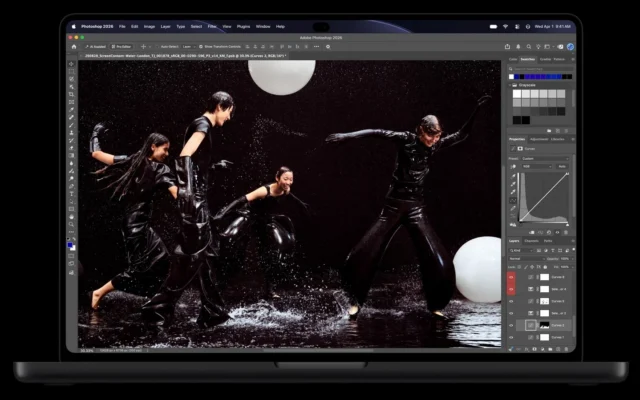
Task: Toggle visibility of Curves 1 layer
Action: (511, 338)
